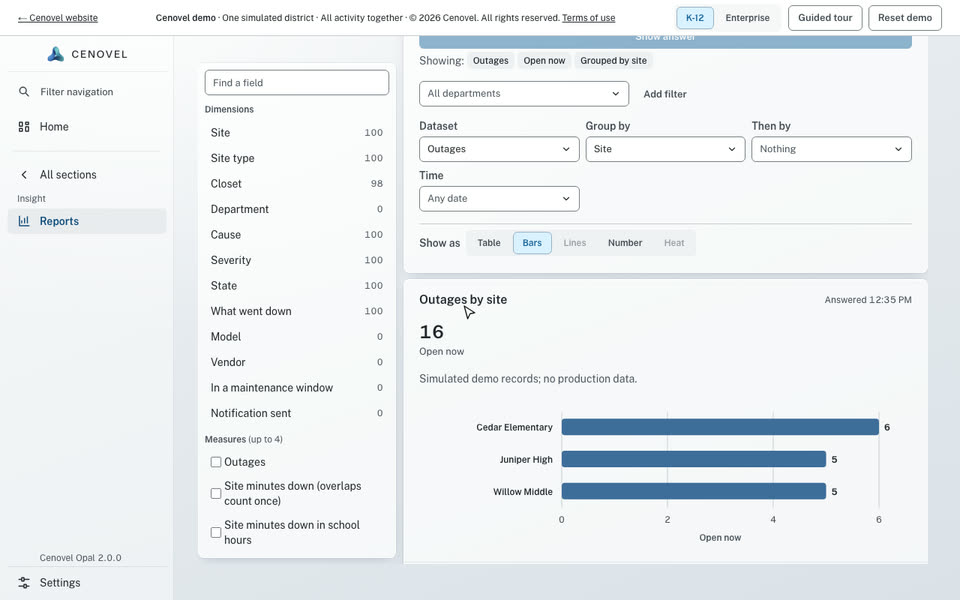Image resolution: width=960 pixels, height=600 pixels.
Task: Switch the demo to Enterprise mode
Action: [747, 18]
